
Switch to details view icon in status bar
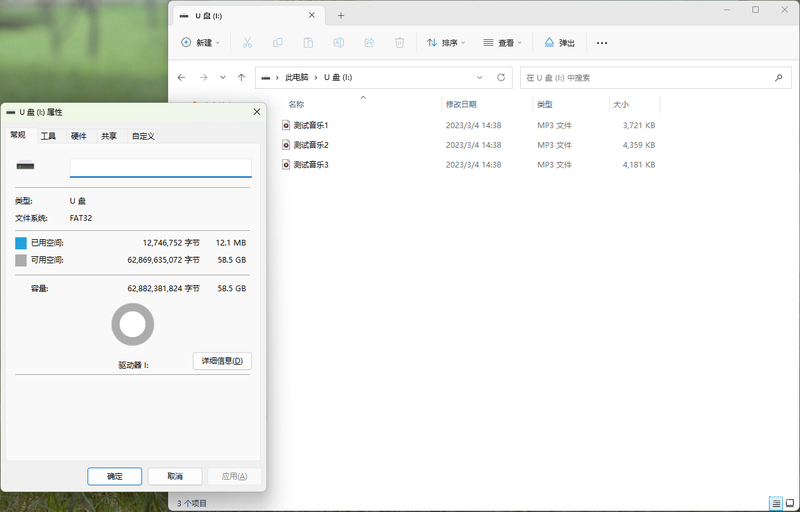(x=776, y=503)
